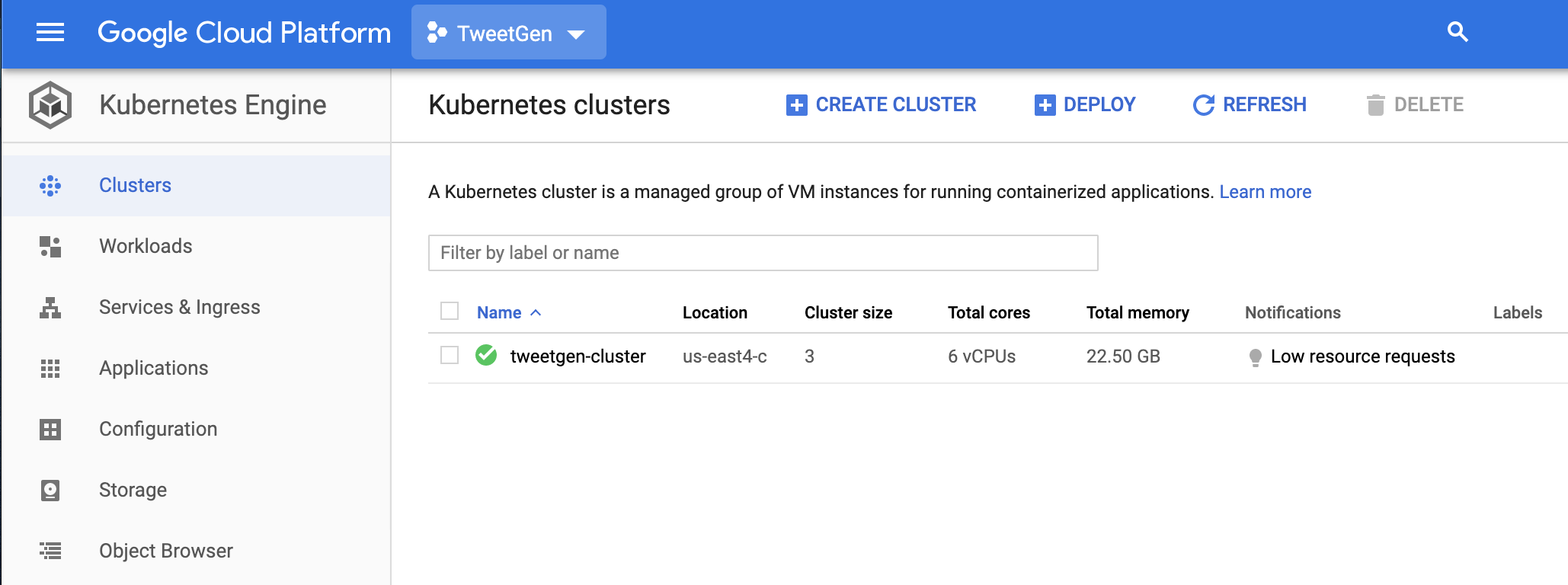Image resolution: width=1568 pixels, height=585 pixels.
Task: Open Services & Ingress section
Action: tap(196, 307)
